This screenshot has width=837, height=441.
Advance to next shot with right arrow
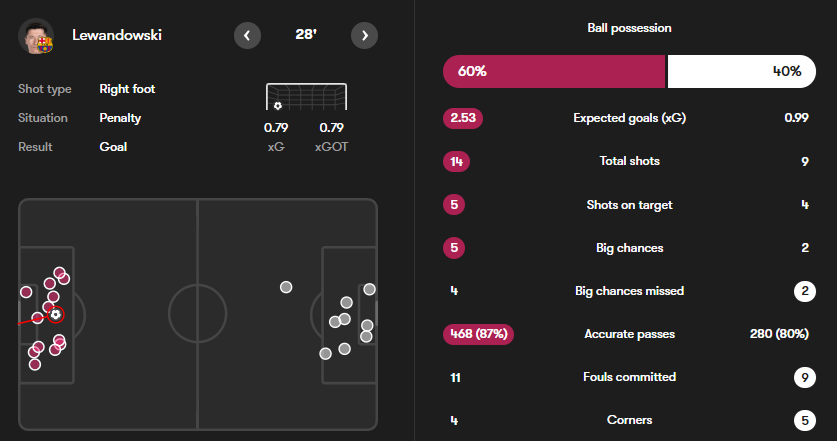[x=365, y=36]
